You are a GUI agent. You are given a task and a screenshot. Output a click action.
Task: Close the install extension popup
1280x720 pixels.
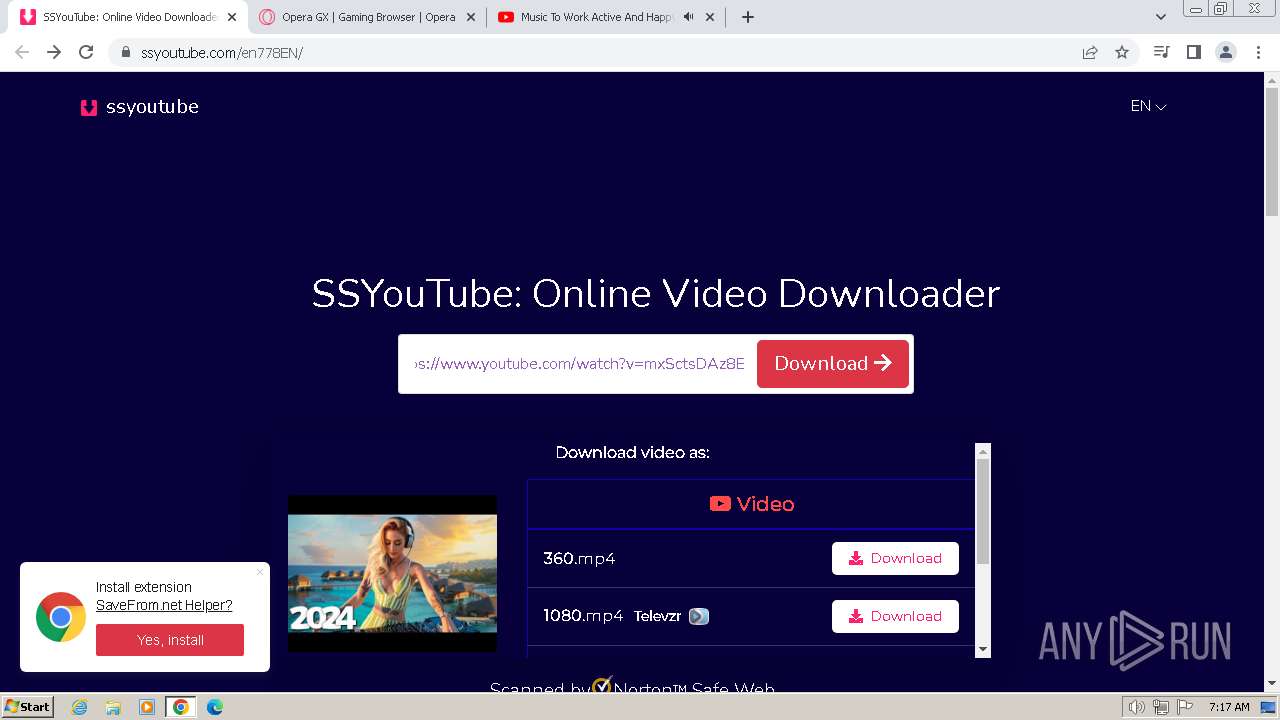click(x=260, y=572)
